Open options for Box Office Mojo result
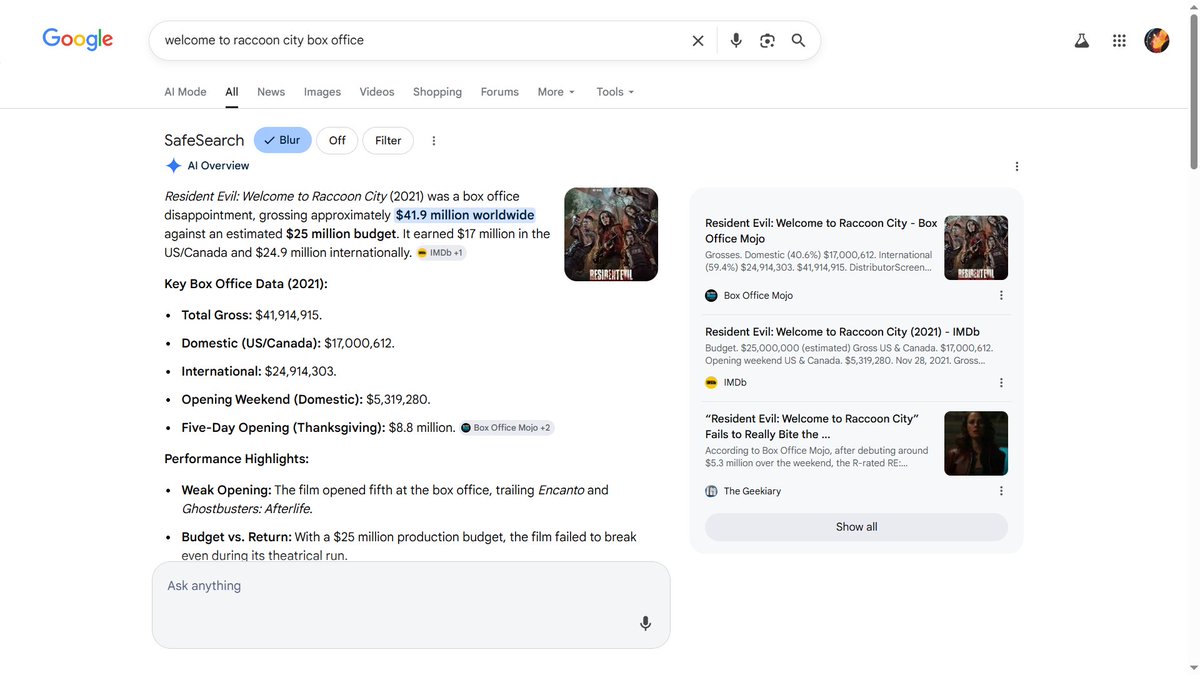This screenshot has width=1200, height=675. tap(1001, 296)
